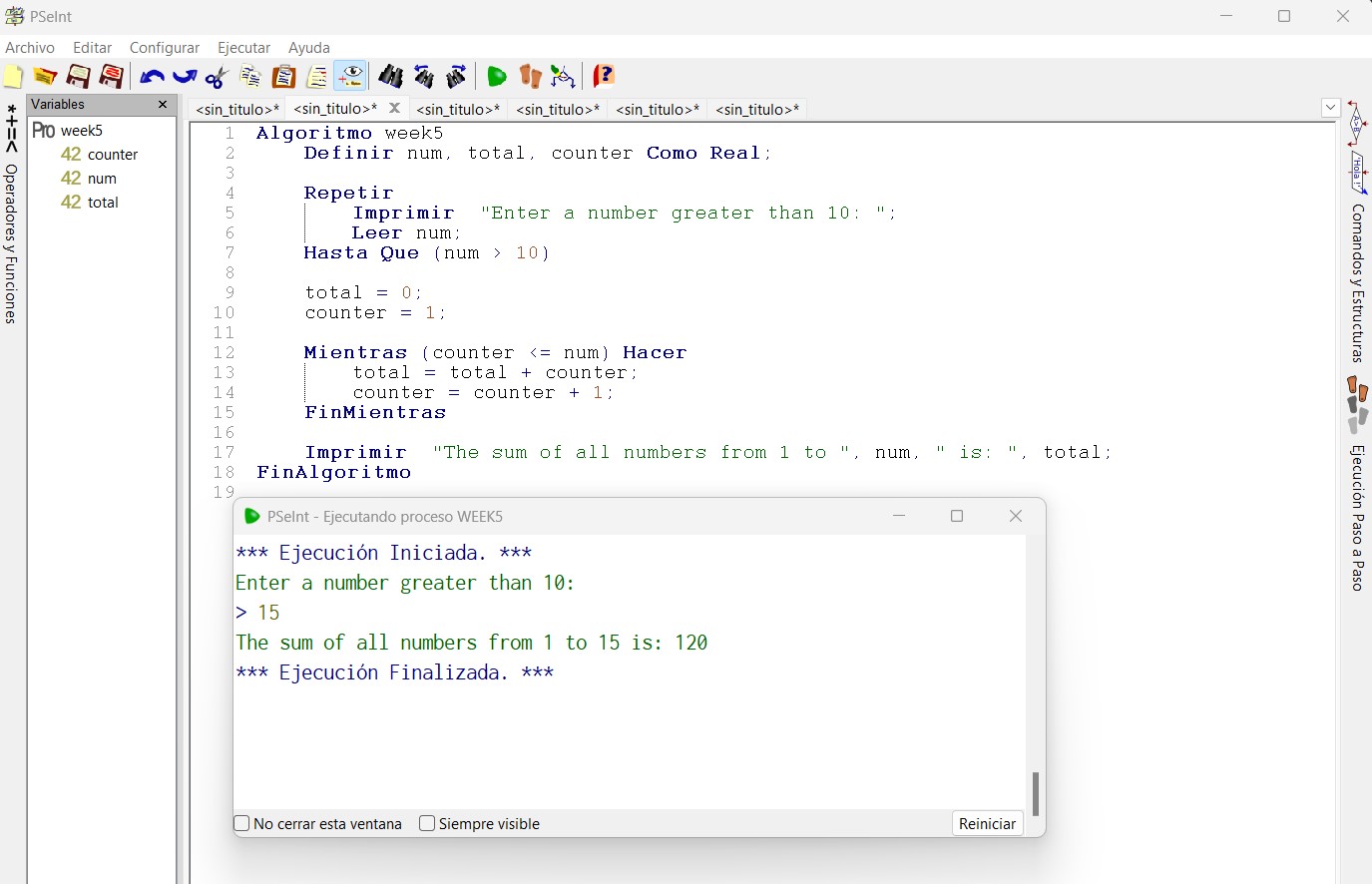Viewport: 1372px width, 884px height.
Task: Click the PSeInt - Ejecutando proceso WEEK5 title
Action: [385, 517]
